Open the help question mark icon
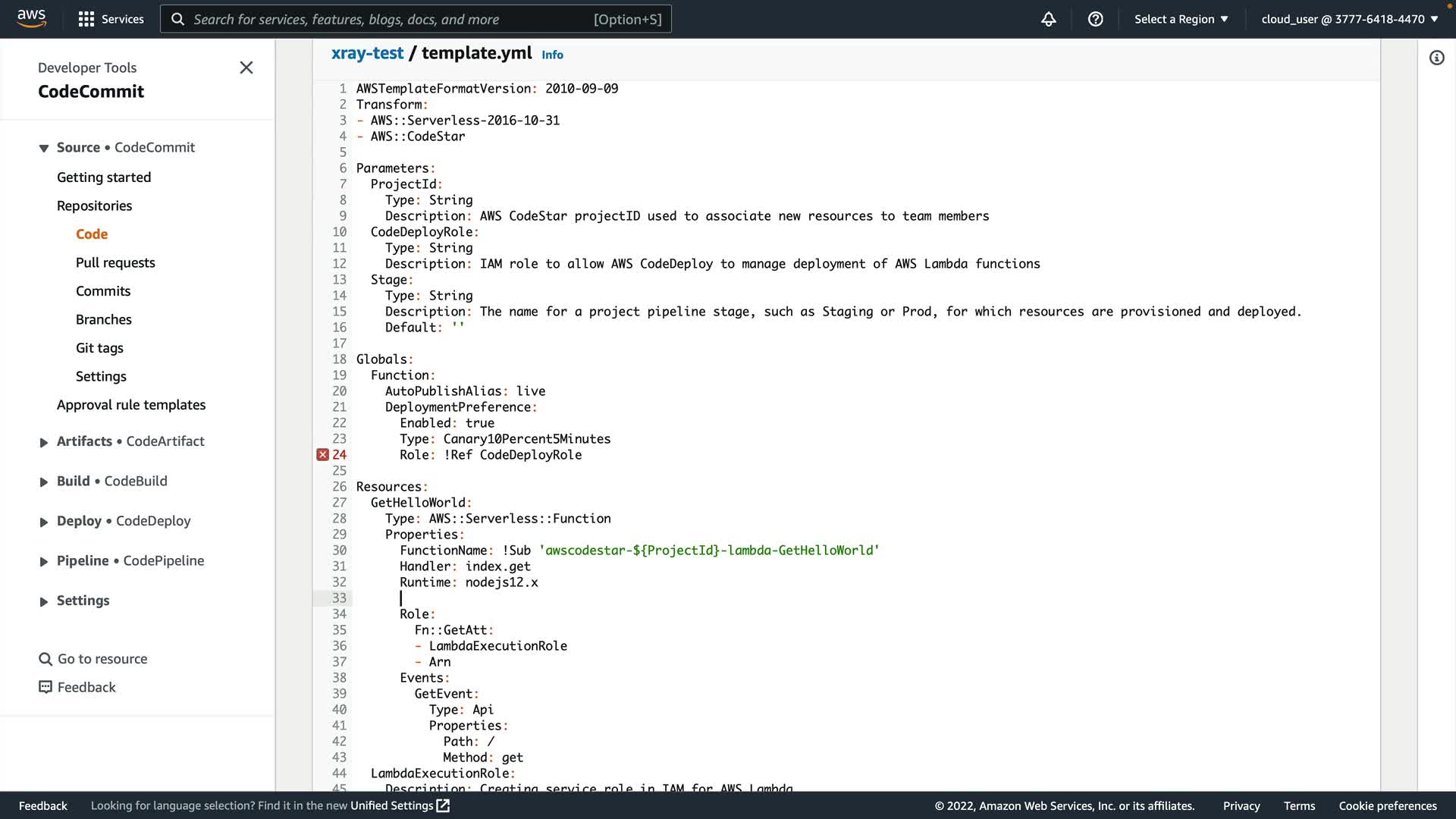 (x=1095, y=19)
